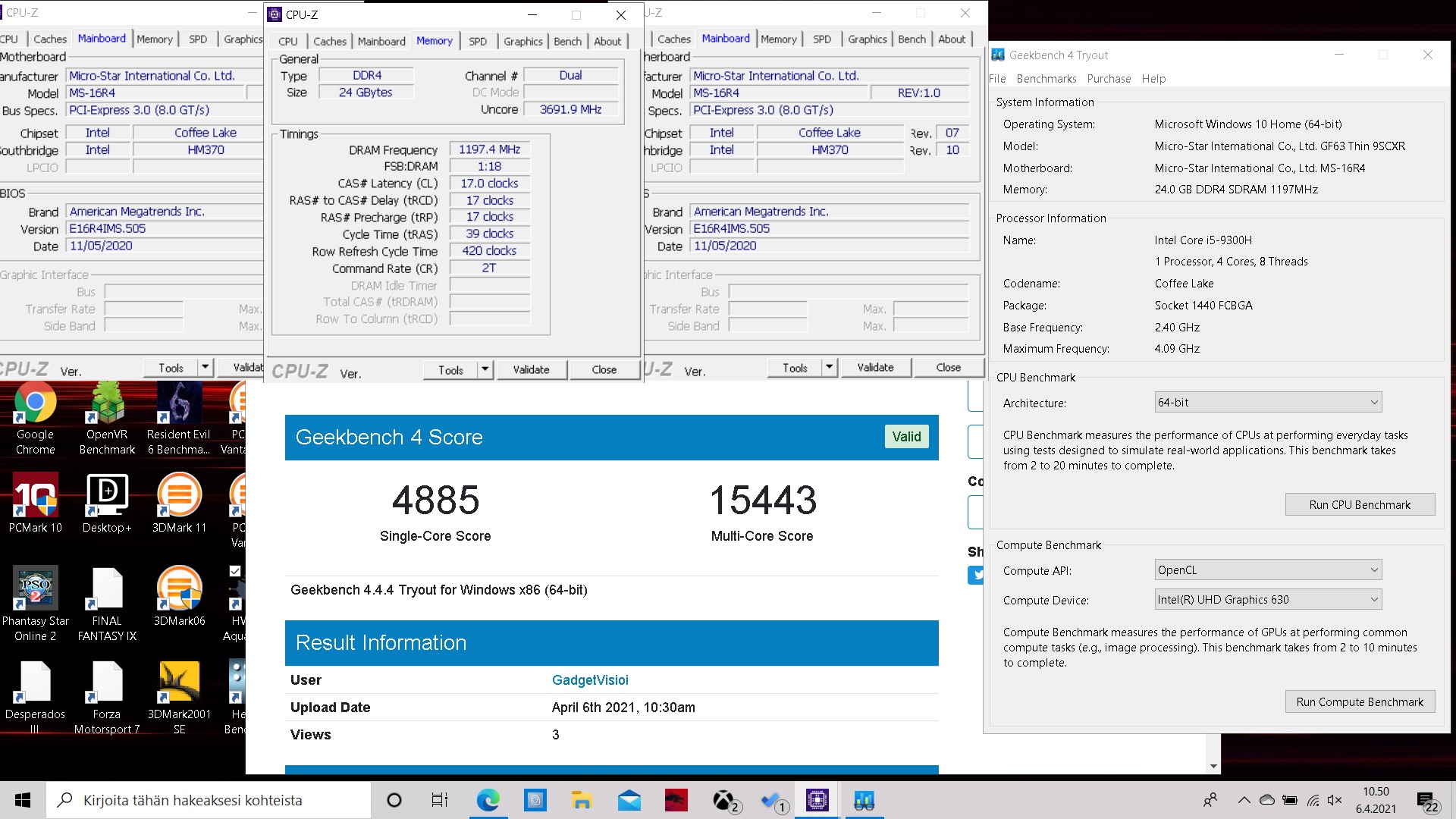Open the volume control in the system tray
The height and width of the screenshot is (819, 1456).
click(1335, 800)
